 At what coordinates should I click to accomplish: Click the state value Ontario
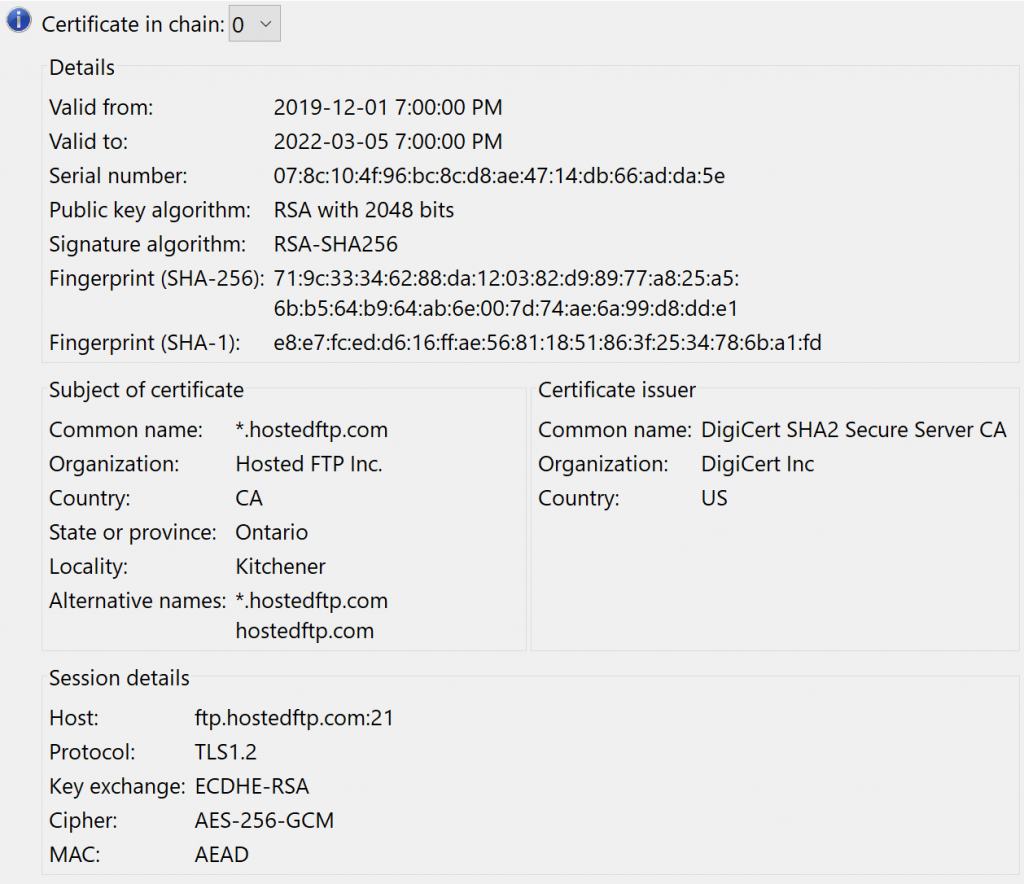coord(272,532)
